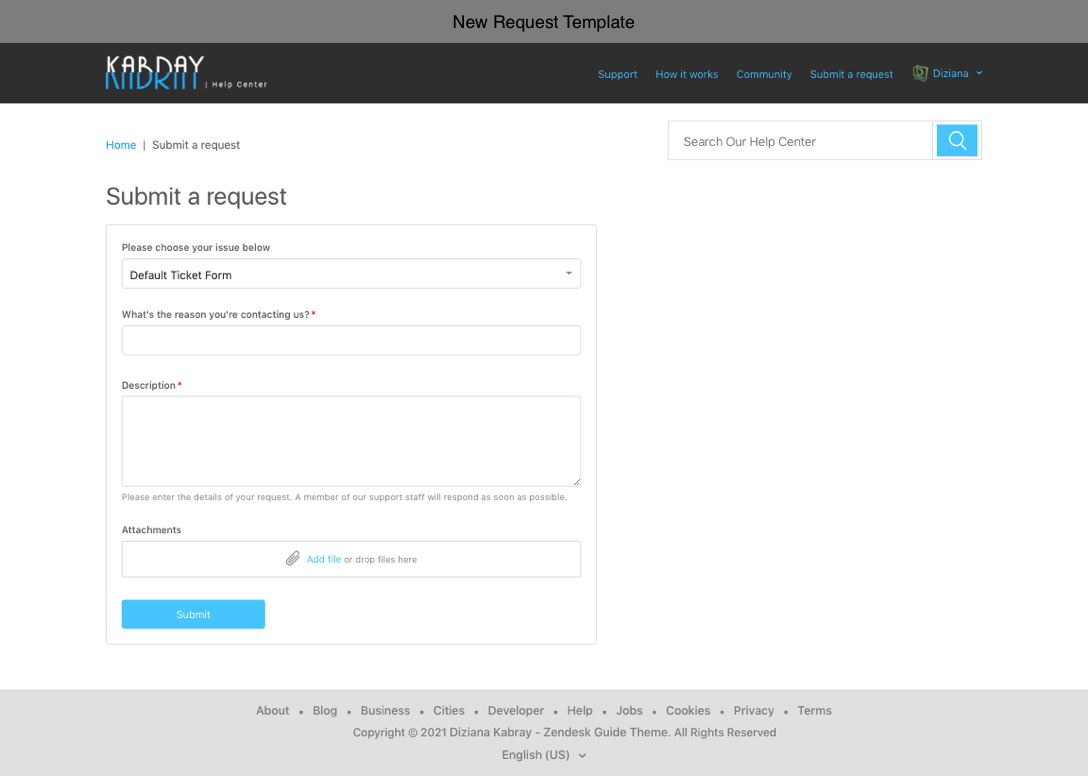The width and height of the screenshot is (1088, 776).
Task: Visit the Privacy footer link
Action: 753,711
